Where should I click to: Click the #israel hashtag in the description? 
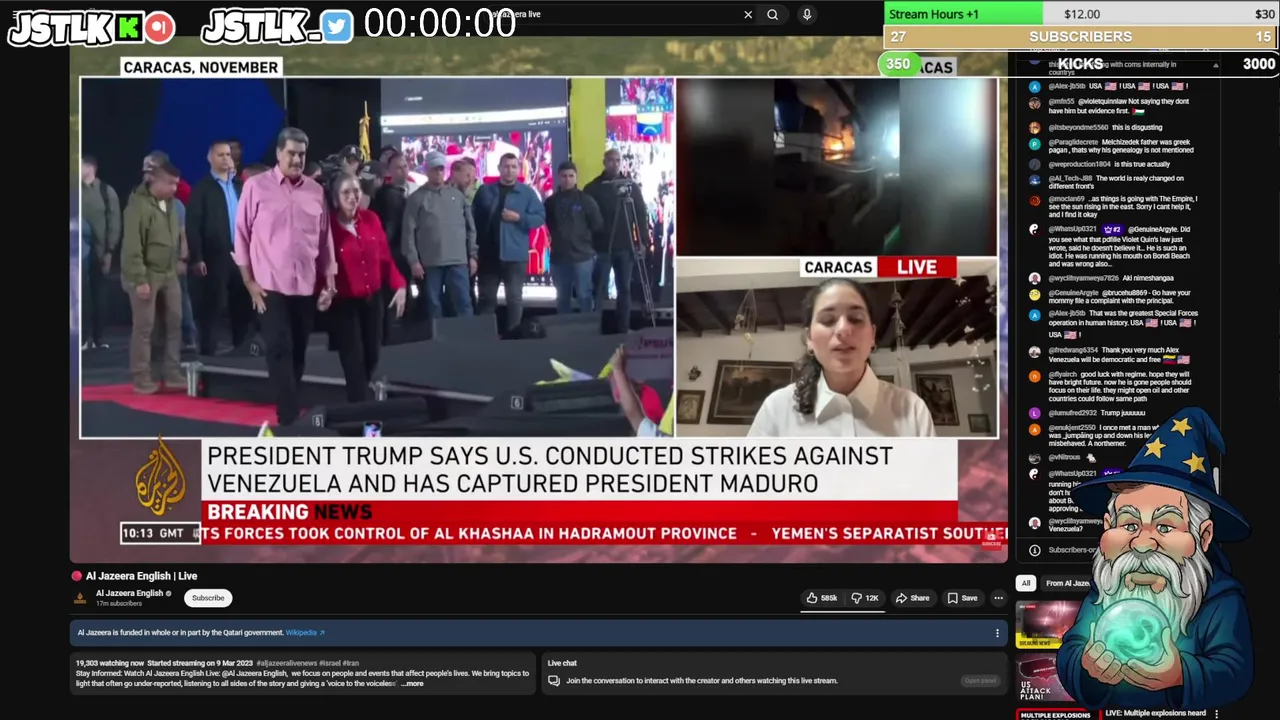[330, 663]
